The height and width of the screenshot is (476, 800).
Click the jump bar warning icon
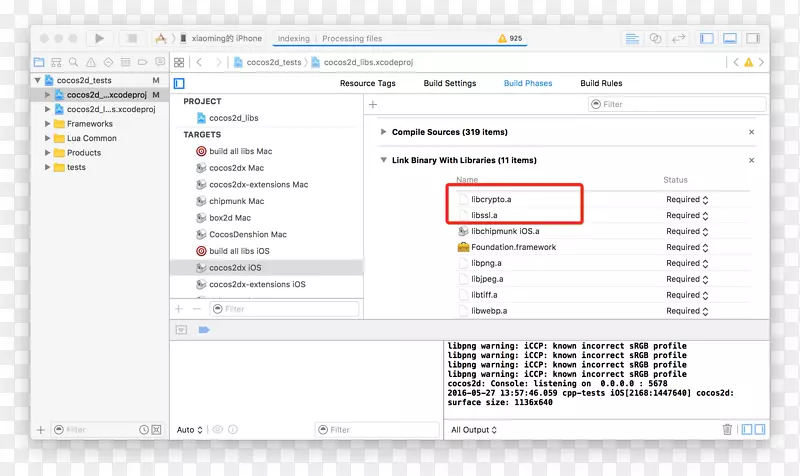(x=748, y=62)
